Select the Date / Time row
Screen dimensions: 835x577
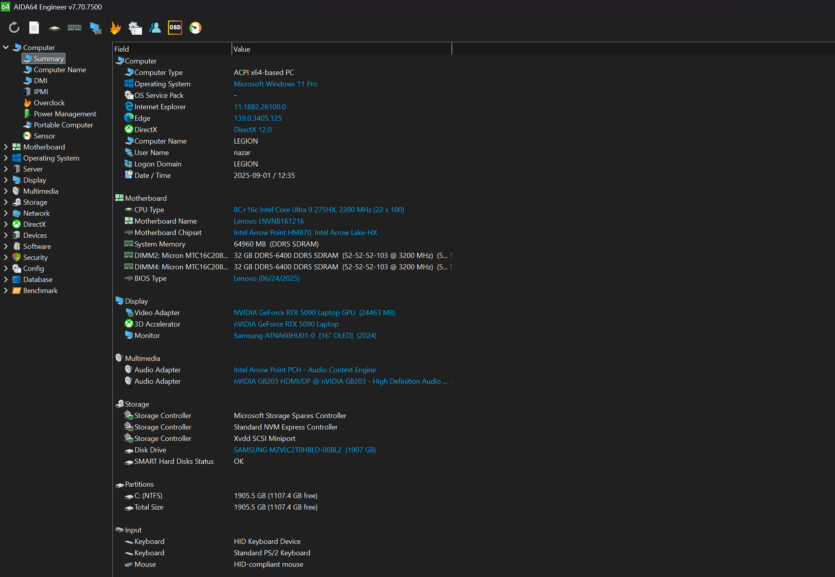click(282, 176)
